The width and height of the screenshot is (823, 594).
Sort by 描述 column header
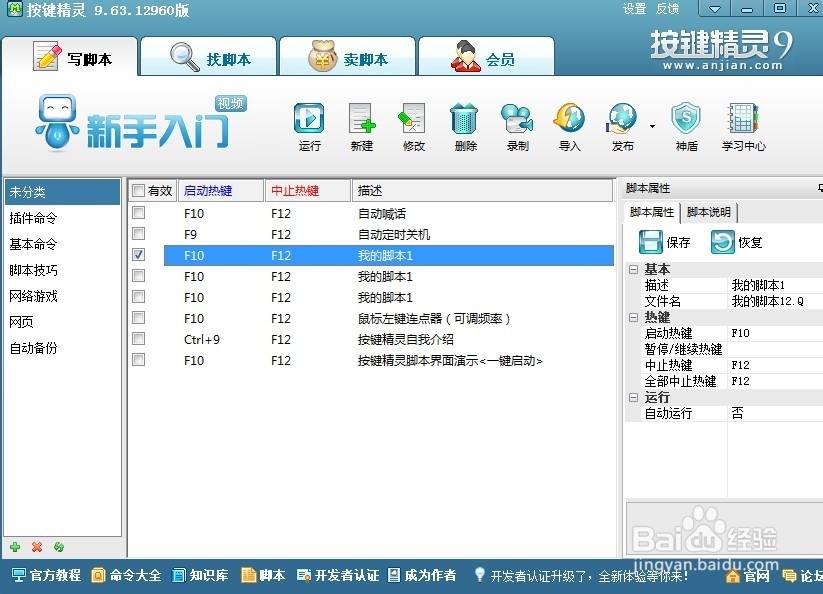(482, 190)
